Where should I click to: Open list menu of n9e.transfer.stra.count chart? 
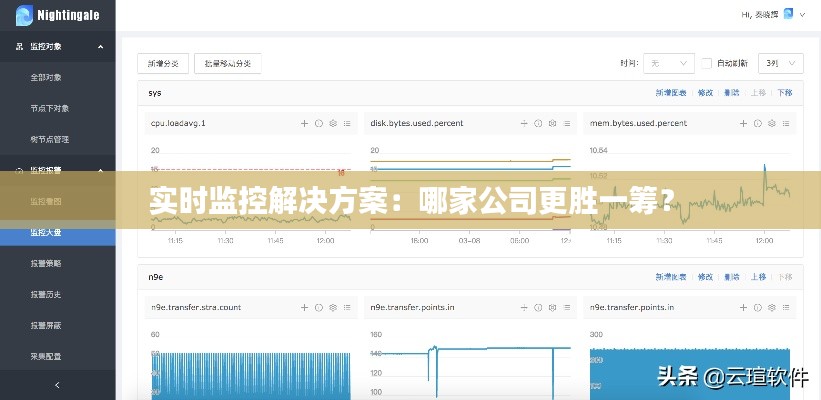(347, 308)
